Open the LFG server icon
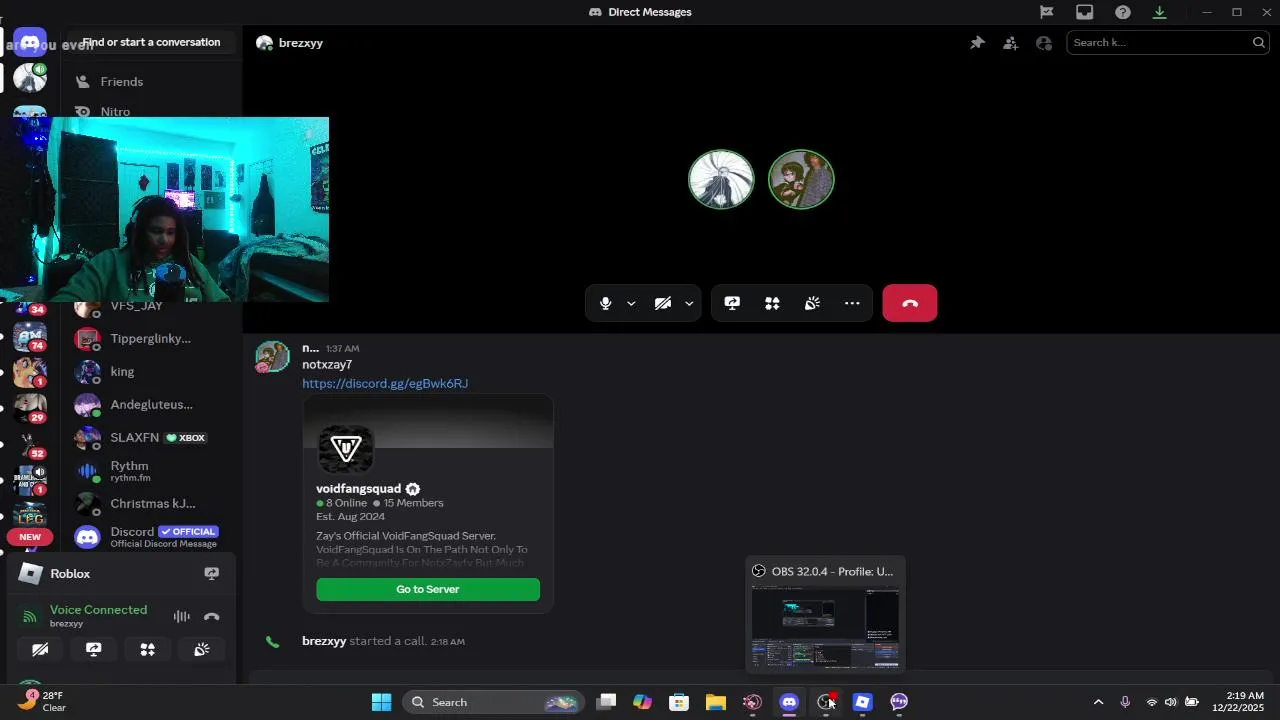 (30, 516)
